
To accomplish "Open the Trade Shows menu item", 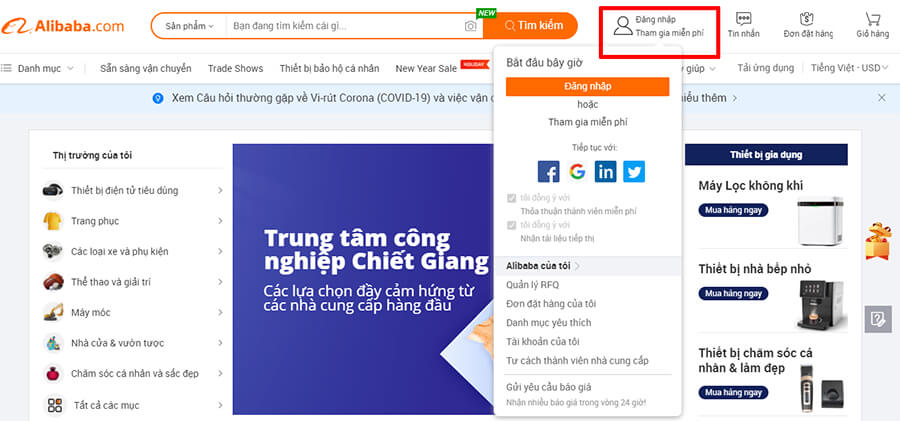I will [x=235, y=68].
